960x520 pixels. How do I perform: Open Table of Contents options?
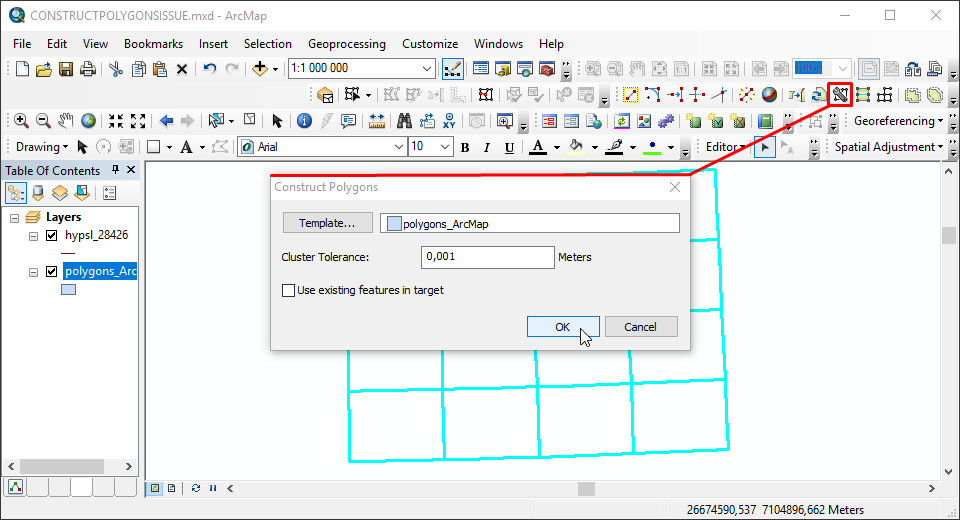tap(110, 194)
